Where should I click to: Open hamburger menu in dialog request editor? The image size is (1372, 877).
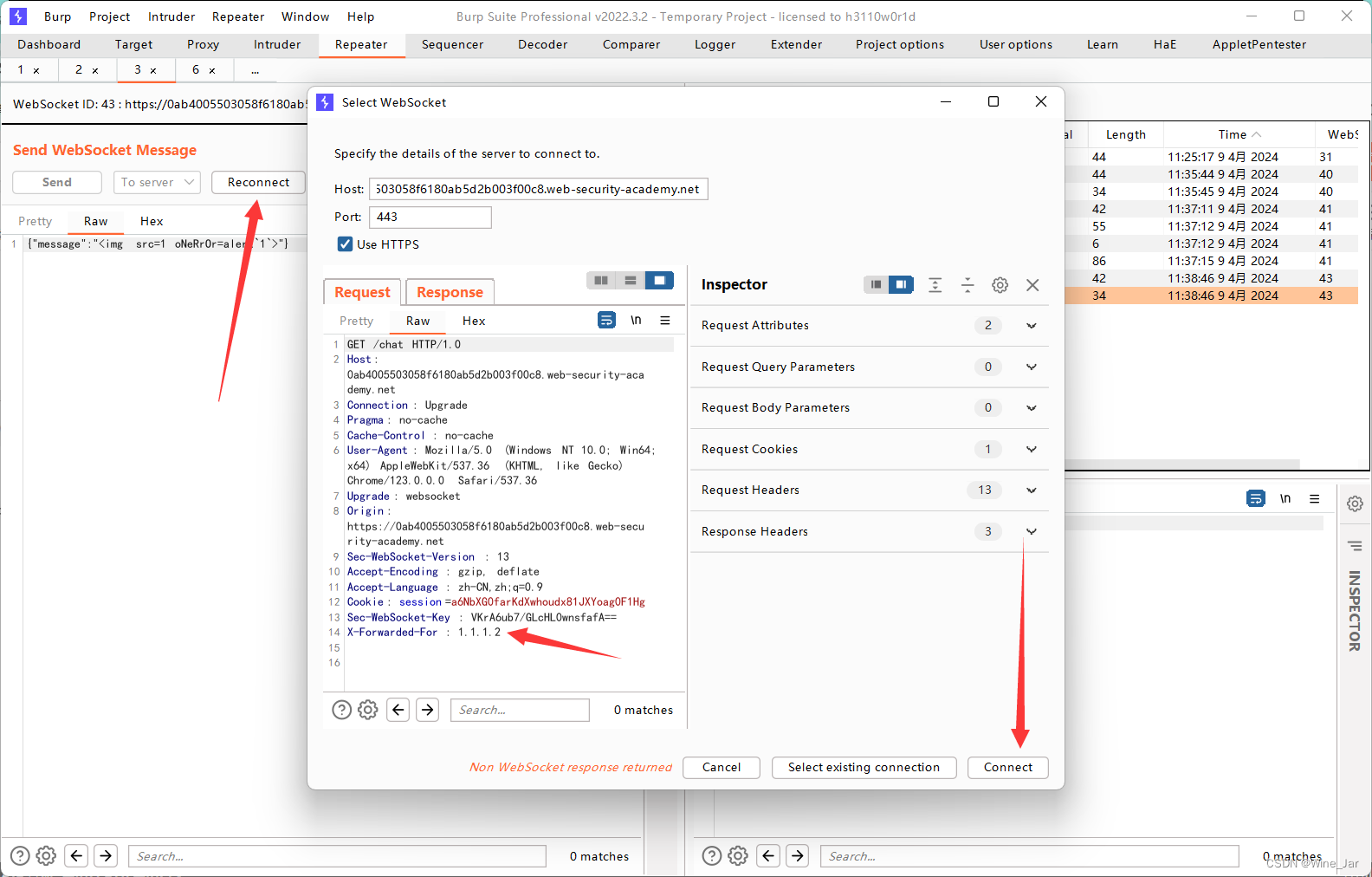pos(665,321)
